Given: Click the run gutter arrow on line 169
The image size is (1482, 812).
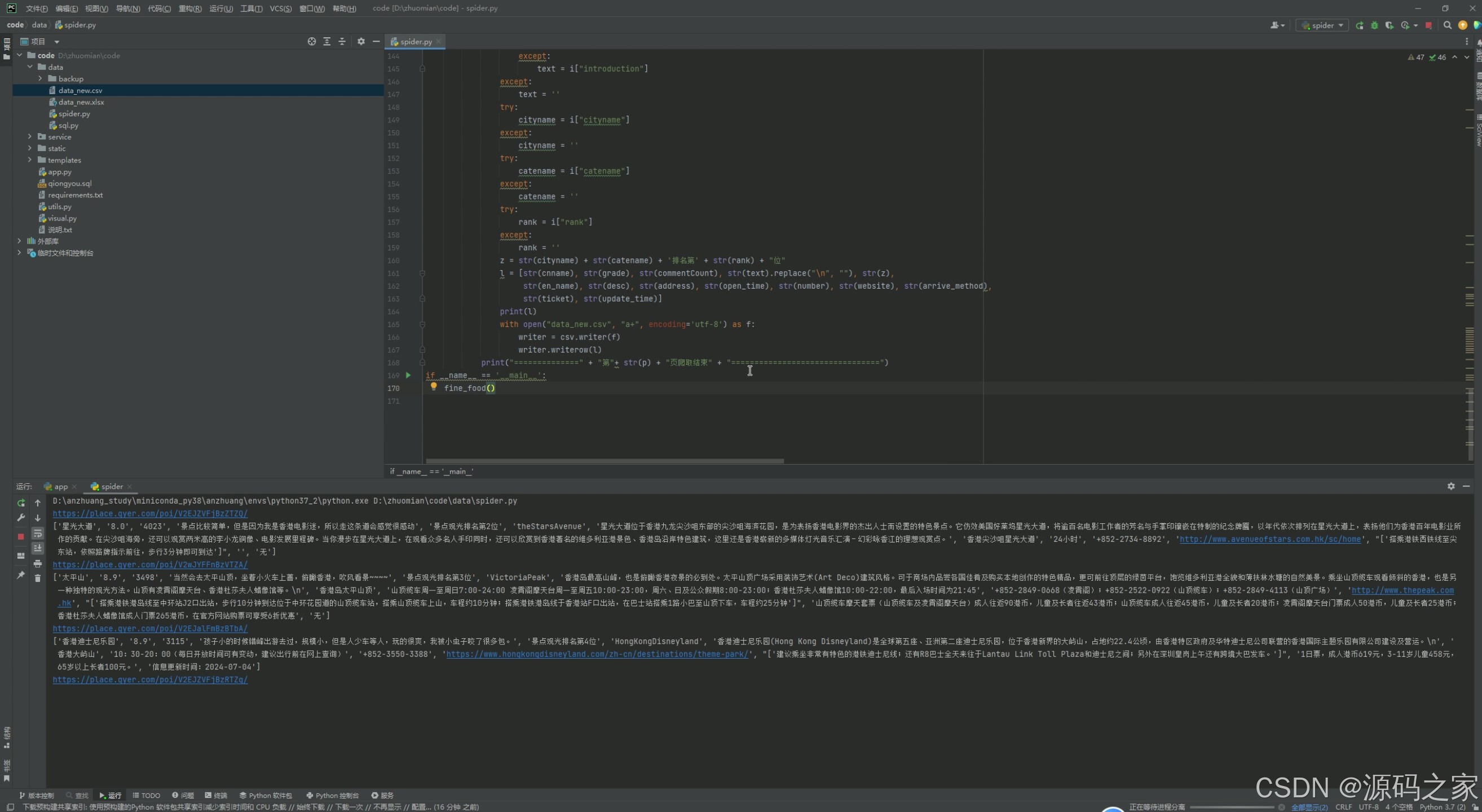Looking at the screenshot, I should [408, 375].
